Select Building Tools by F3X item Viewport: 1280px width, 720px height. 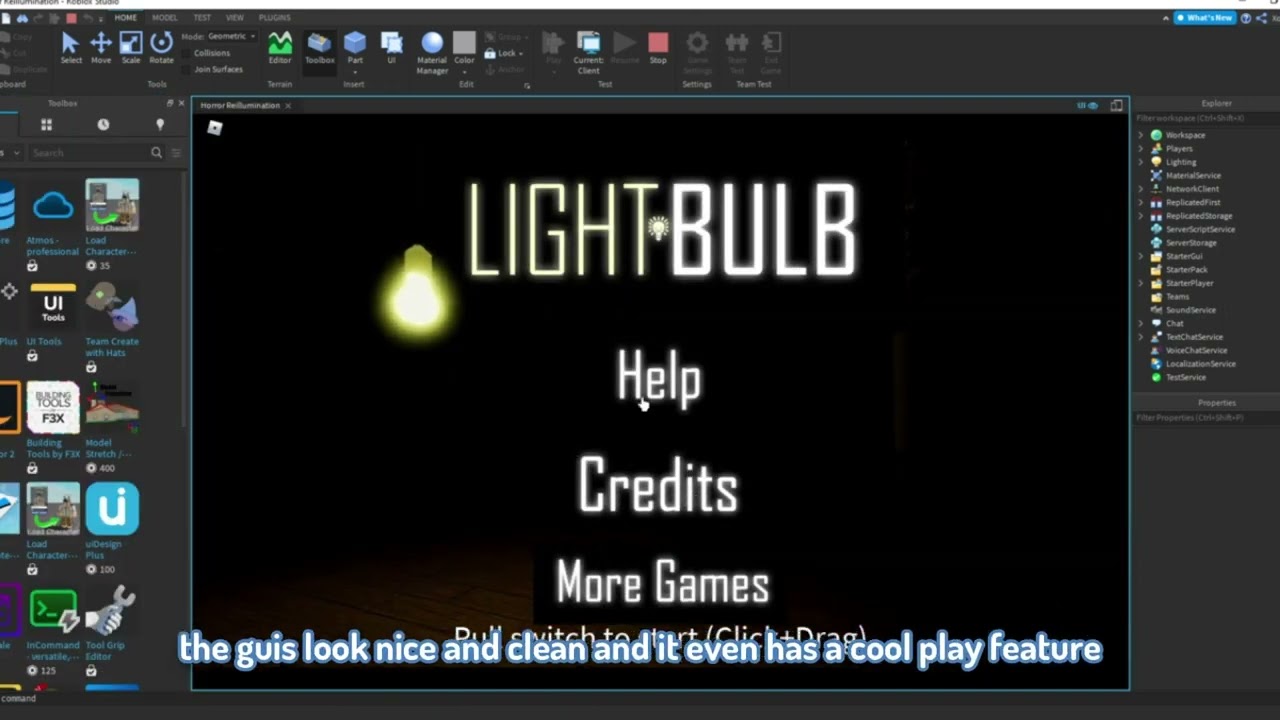click(x=53, y=427)
